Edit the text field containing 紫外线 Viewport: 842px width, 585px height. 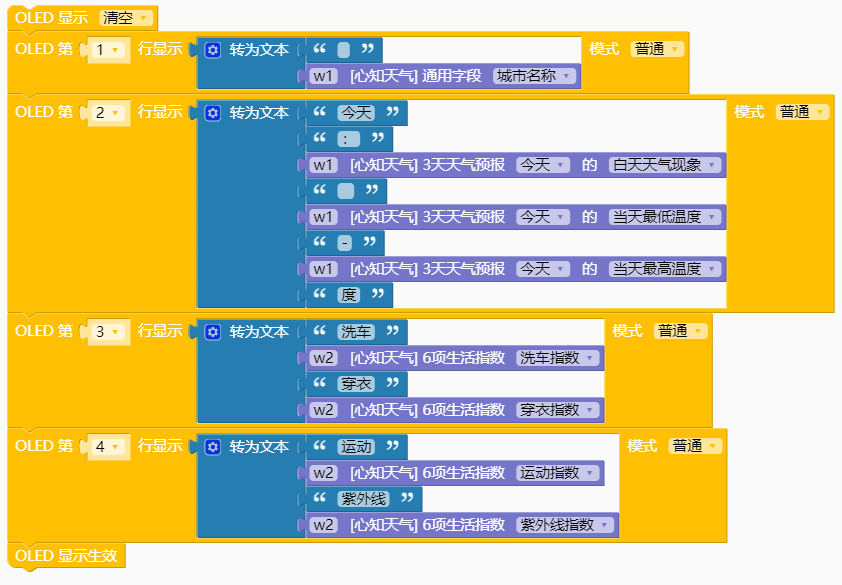pyautogui.click(x=364, y=499)
